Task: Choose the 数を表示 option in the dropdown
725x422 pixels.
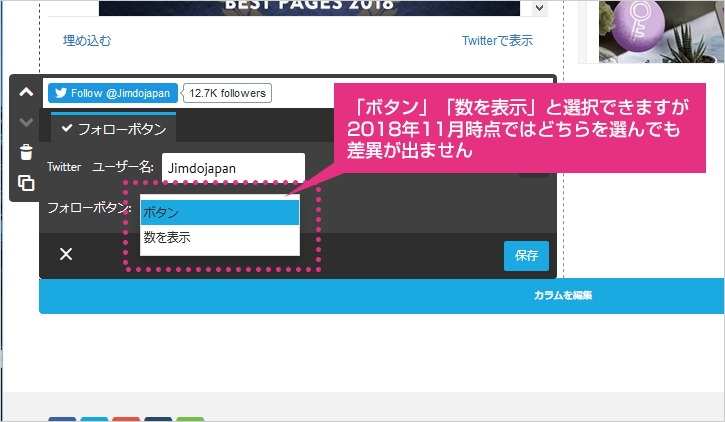Action: point(220,238)
